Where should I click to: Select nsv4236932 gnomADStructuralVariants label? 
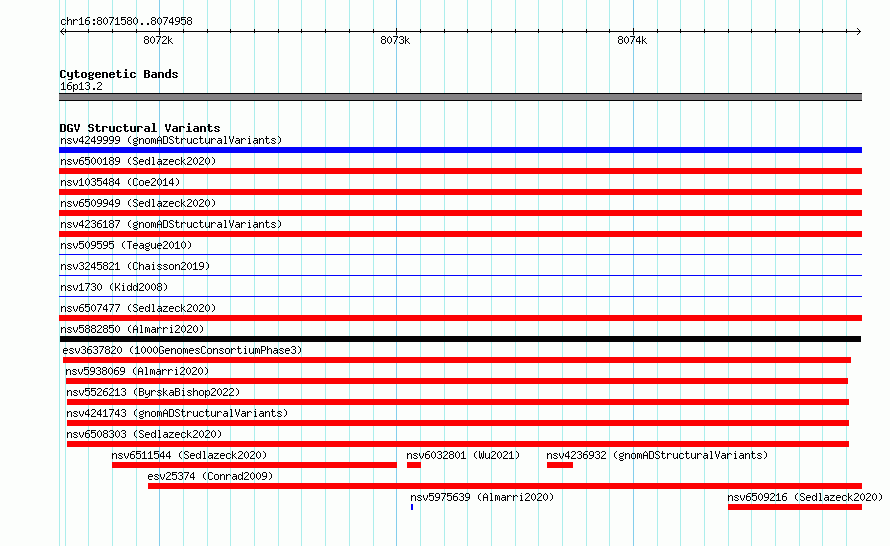coord(657,455)
